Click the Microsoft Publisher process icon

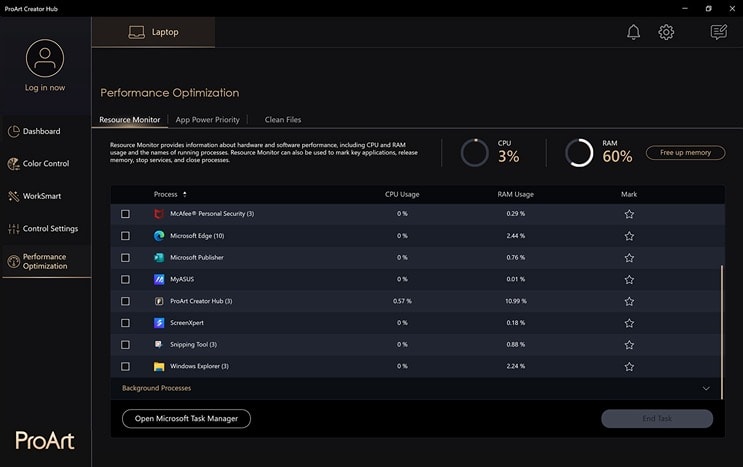[159, 258]
